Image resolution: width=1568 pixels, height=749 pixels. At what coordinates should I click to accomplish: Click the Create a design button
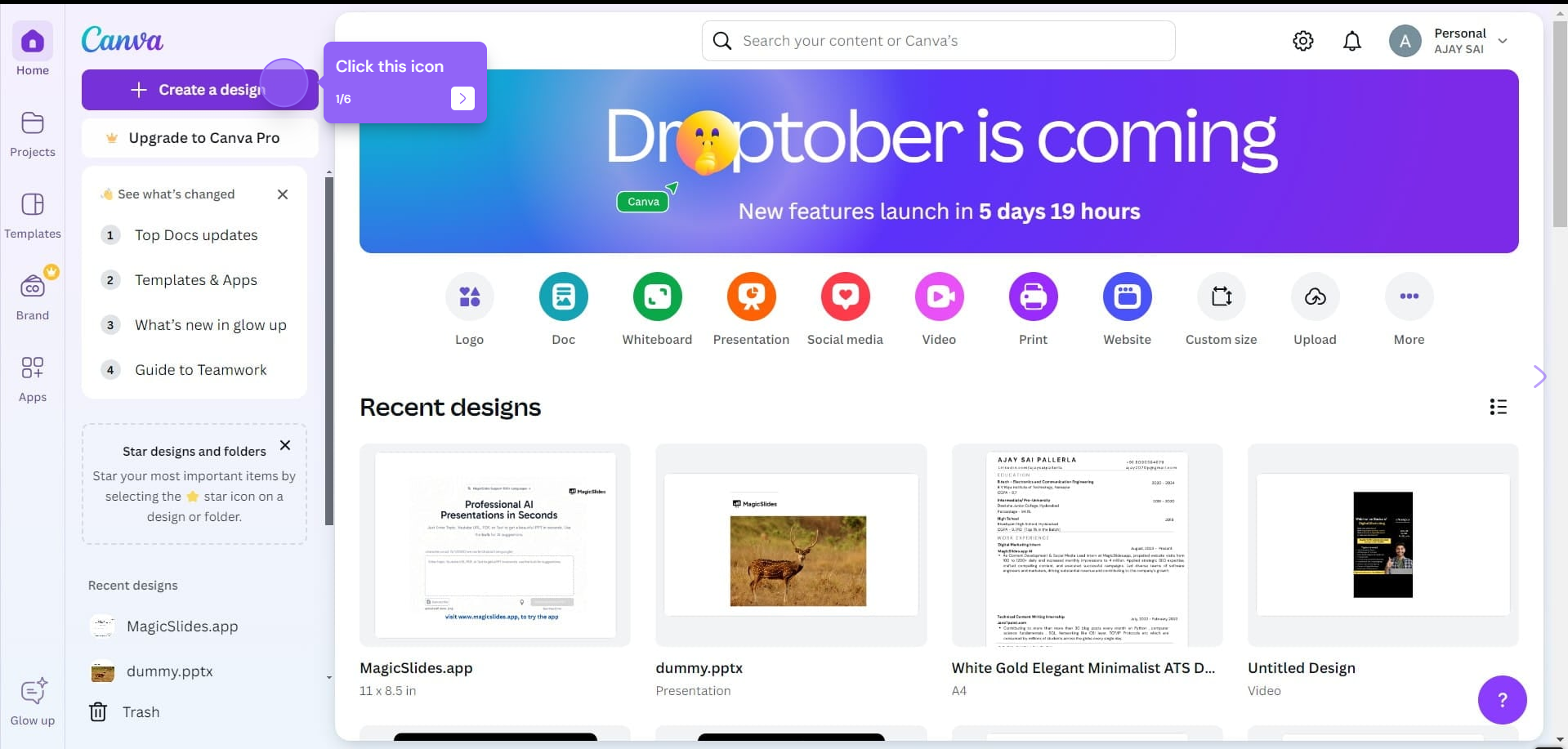pyautogui.click(x=200, y=90)
